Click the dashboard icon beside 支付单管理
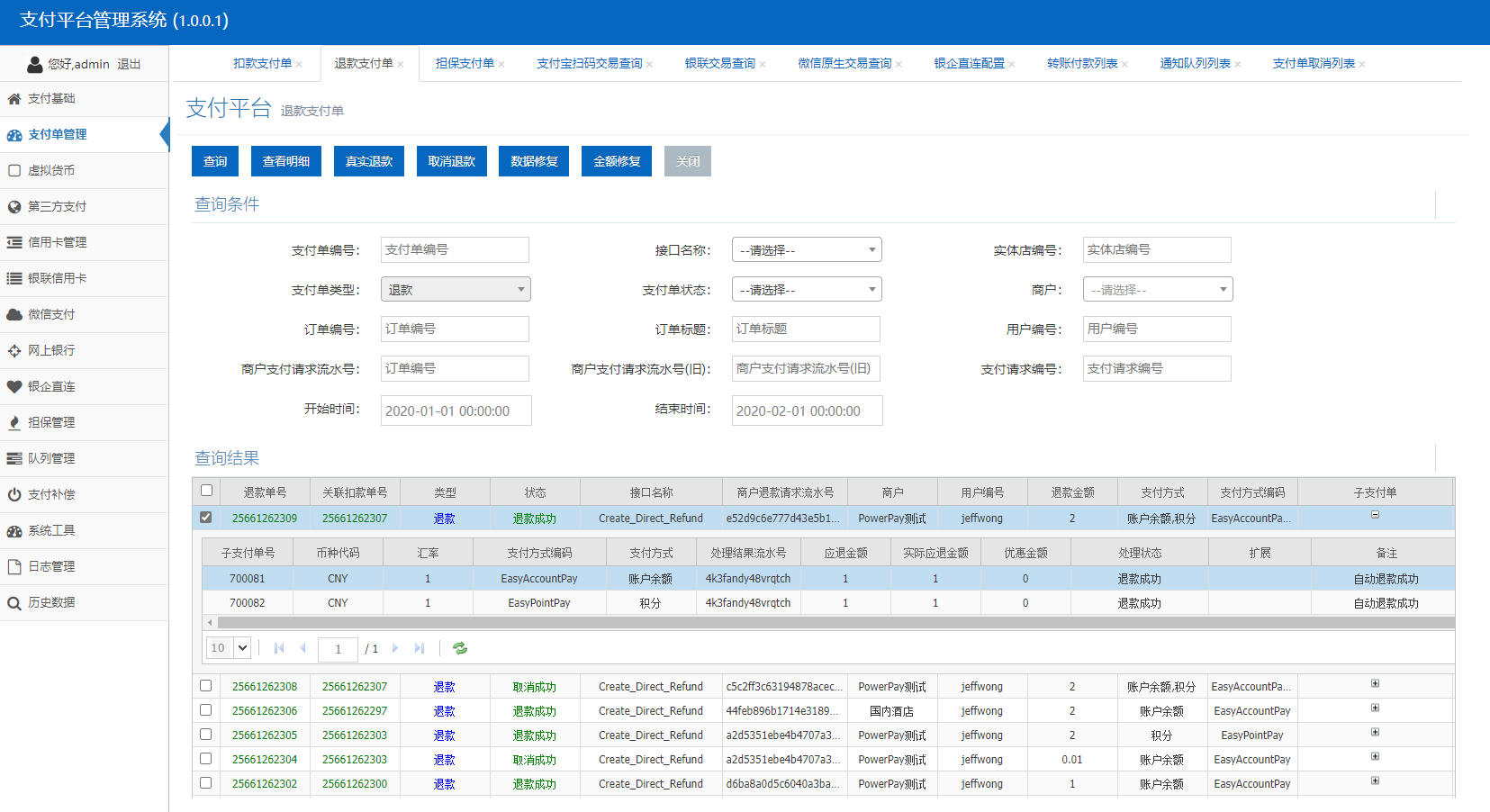Image resolution: width=1490 pixels, height=812 pixels. point(14,135)
